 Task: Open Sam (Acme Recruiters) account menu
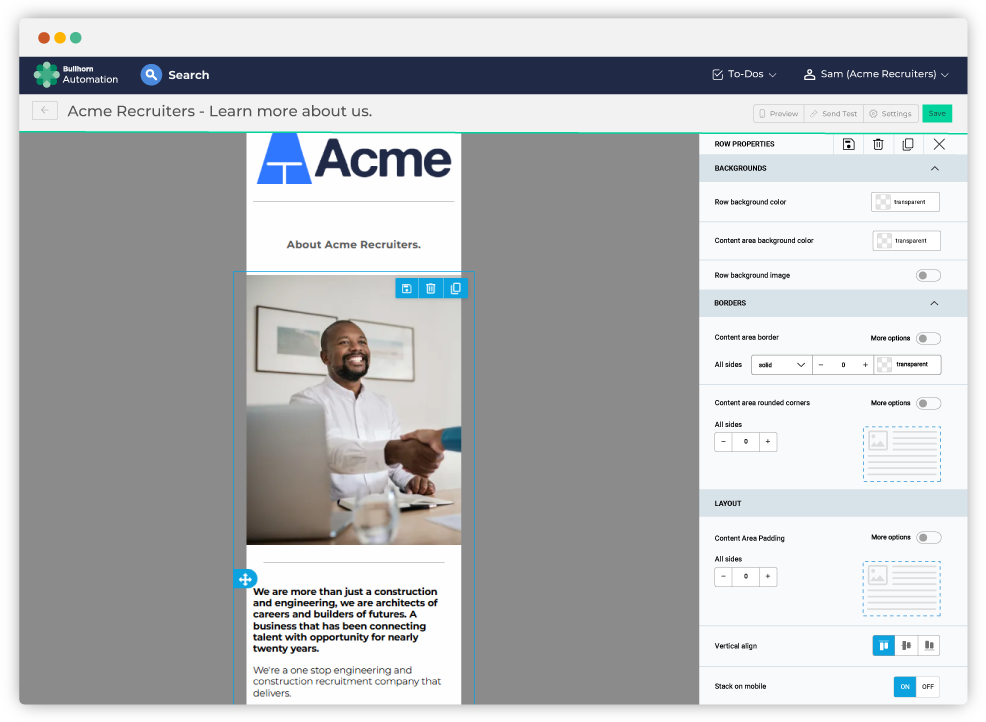pos(876,74)
